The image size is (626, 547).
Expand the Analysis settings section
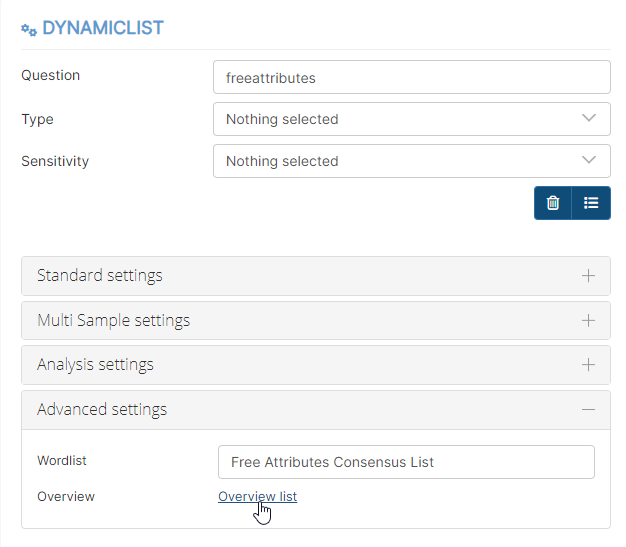click(x=316, y=365)
